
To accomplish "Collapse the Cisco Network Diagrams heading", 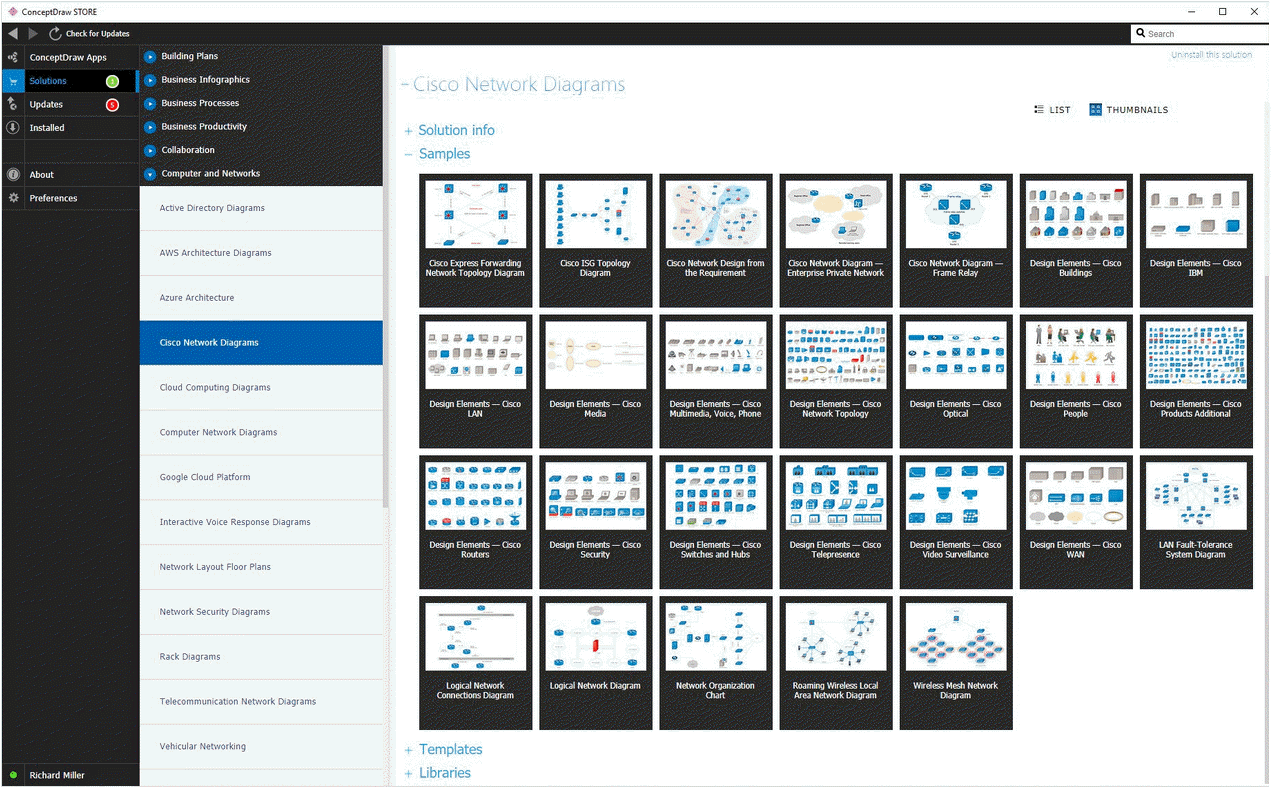I will pyautogui.click(x=405, y=85).
